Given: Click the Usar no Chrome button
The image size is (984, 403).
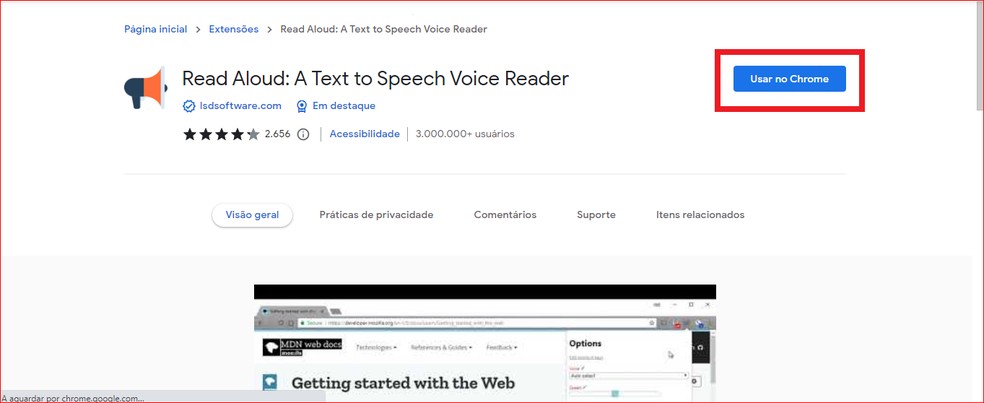Looking at the screenshot, I should pos(789,79).
